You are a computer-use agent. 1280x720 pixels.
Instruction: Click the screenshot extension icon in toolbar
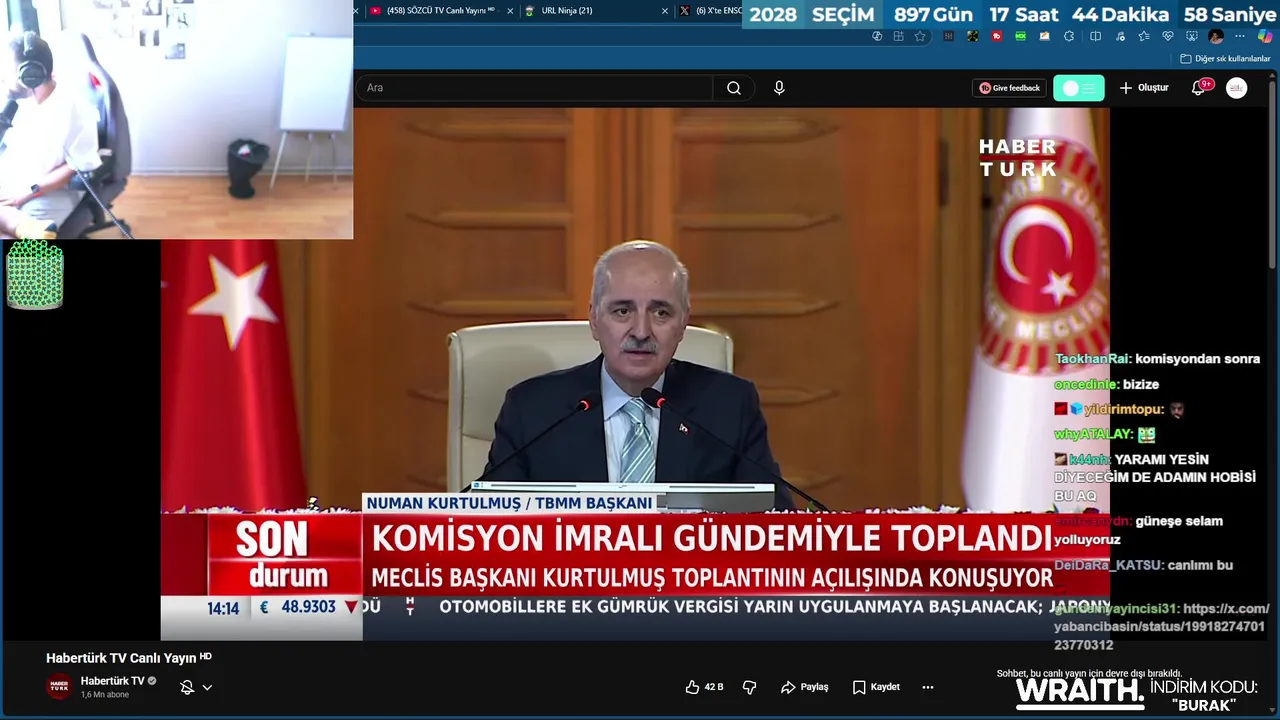(1192, 36)
